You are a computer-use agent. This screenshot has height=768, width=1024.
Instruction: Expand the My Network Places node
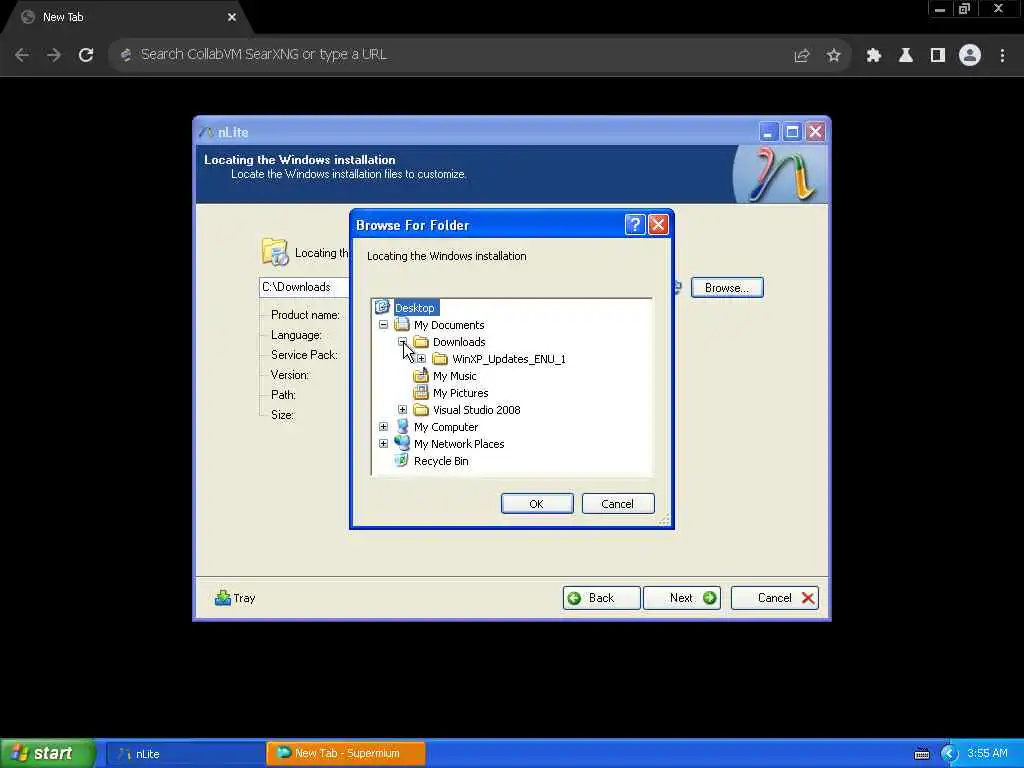pyautogui.click(x=383, y=443)
